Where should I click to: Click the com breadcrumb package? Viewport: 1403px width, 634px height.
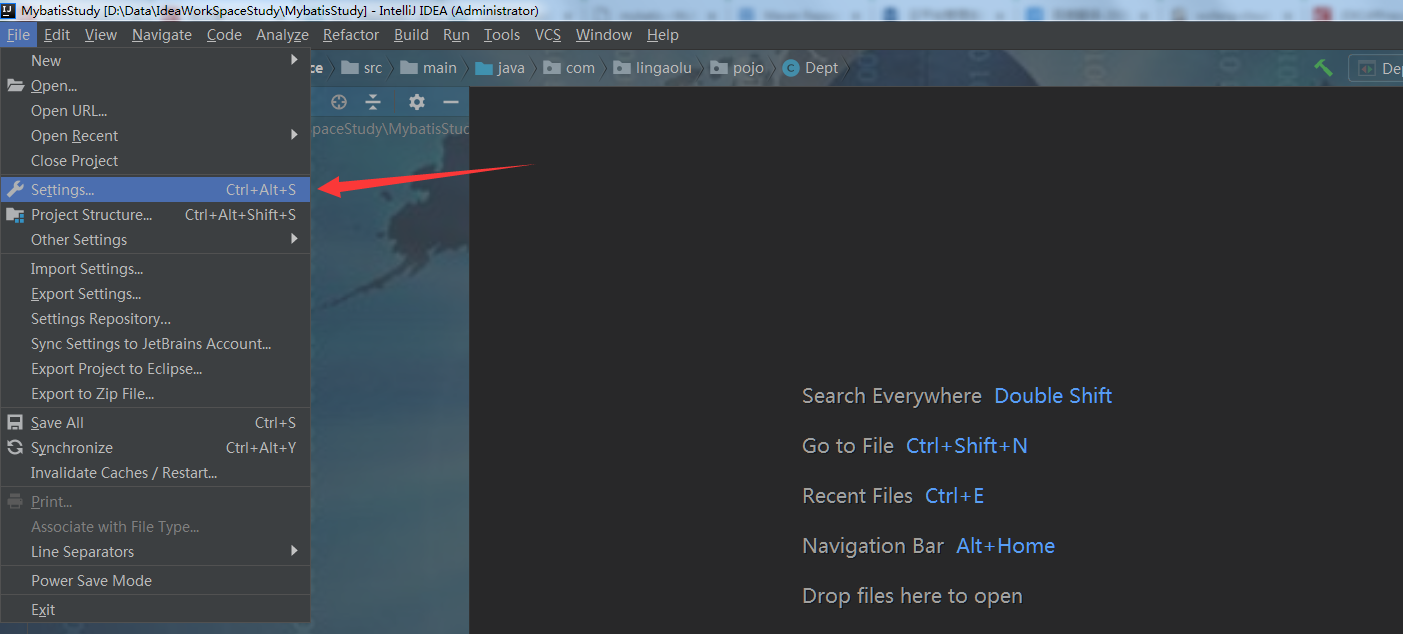tap(569, 68)
